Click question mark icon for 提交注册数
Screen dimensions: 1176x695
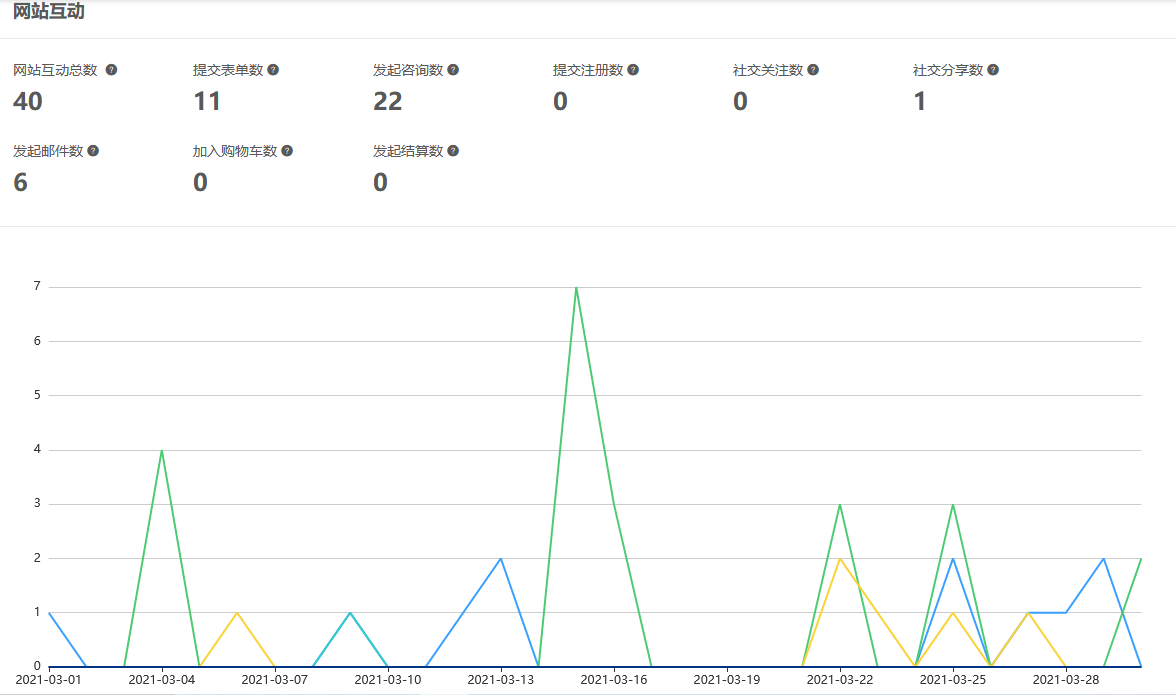pos(633,70)
